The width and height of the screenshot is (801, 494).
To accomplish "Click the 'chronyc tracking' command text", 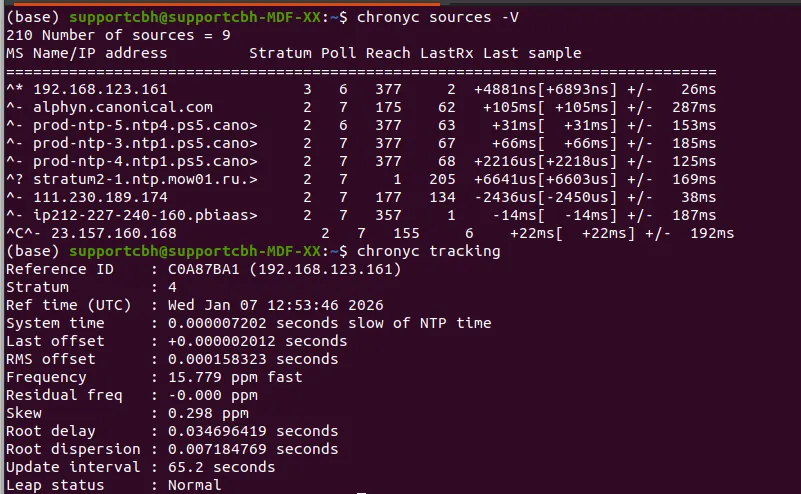I will (x=429, y=251).
